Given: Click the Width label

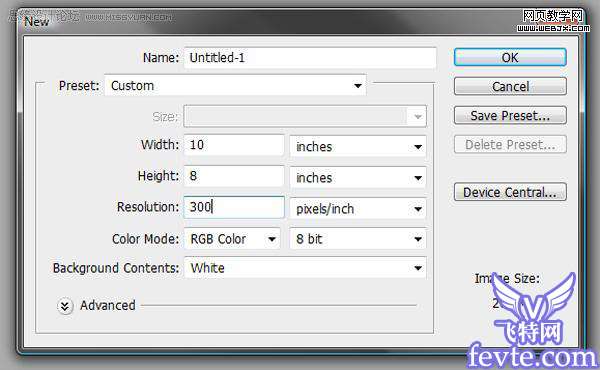Looking at the screenshot, I should [160, 145].
